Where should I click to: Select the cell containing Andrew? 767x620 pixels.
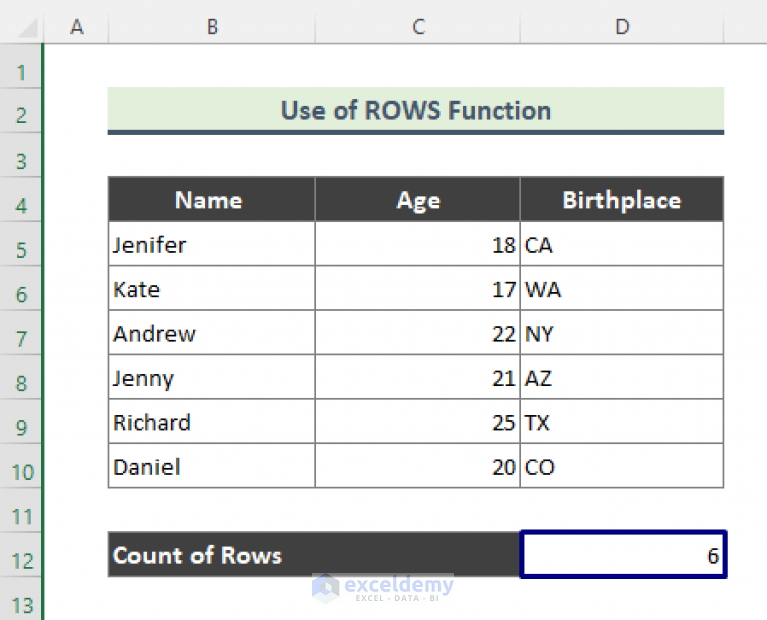[x=211, y=333]
